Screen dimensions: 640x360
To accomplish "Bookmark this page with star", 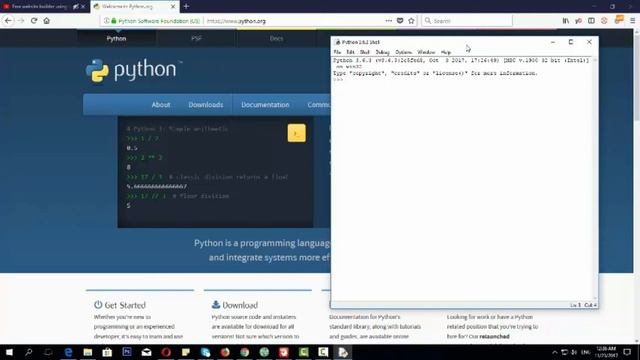I will pyautogui.click(x=411, y=20).
